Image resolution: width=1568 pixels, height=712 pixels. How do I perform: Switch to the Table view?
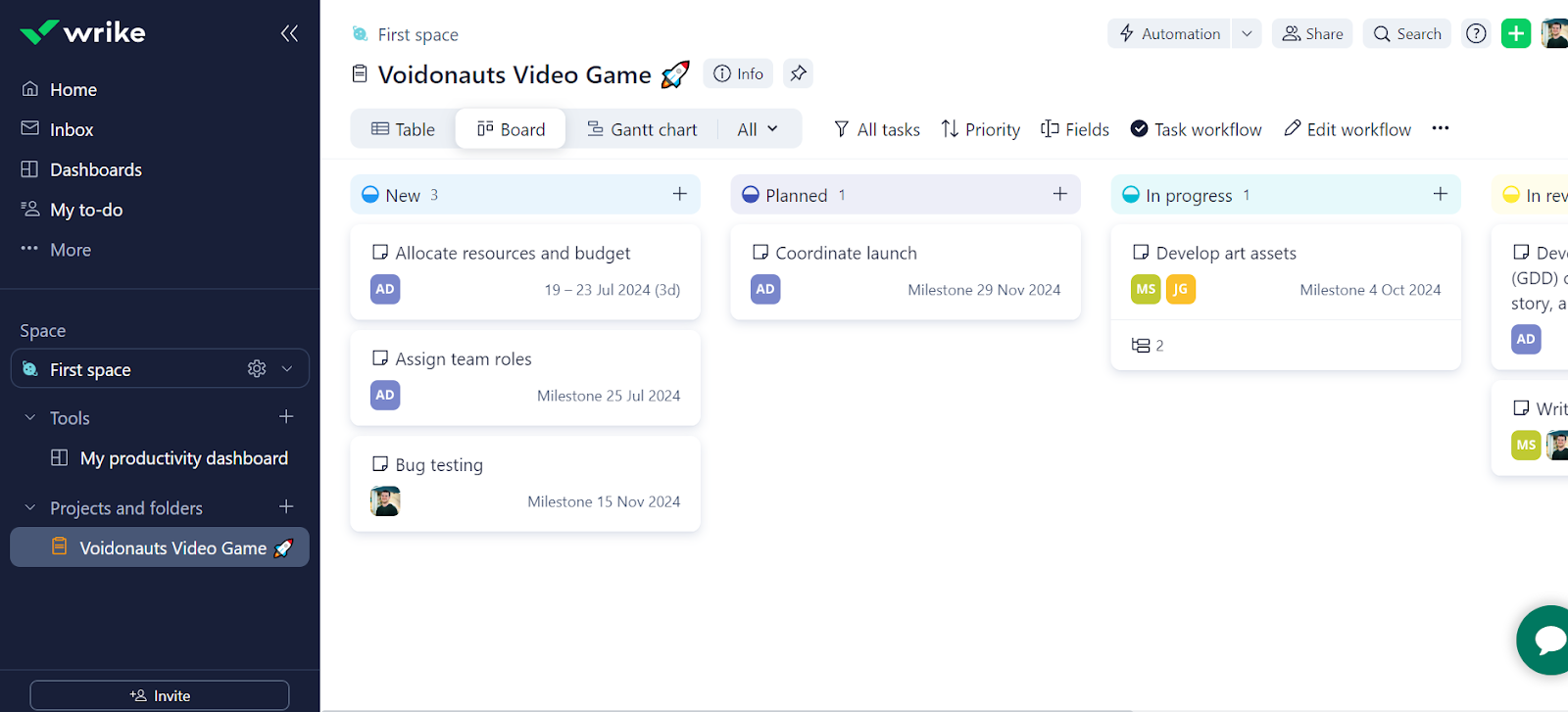point(403,129)
